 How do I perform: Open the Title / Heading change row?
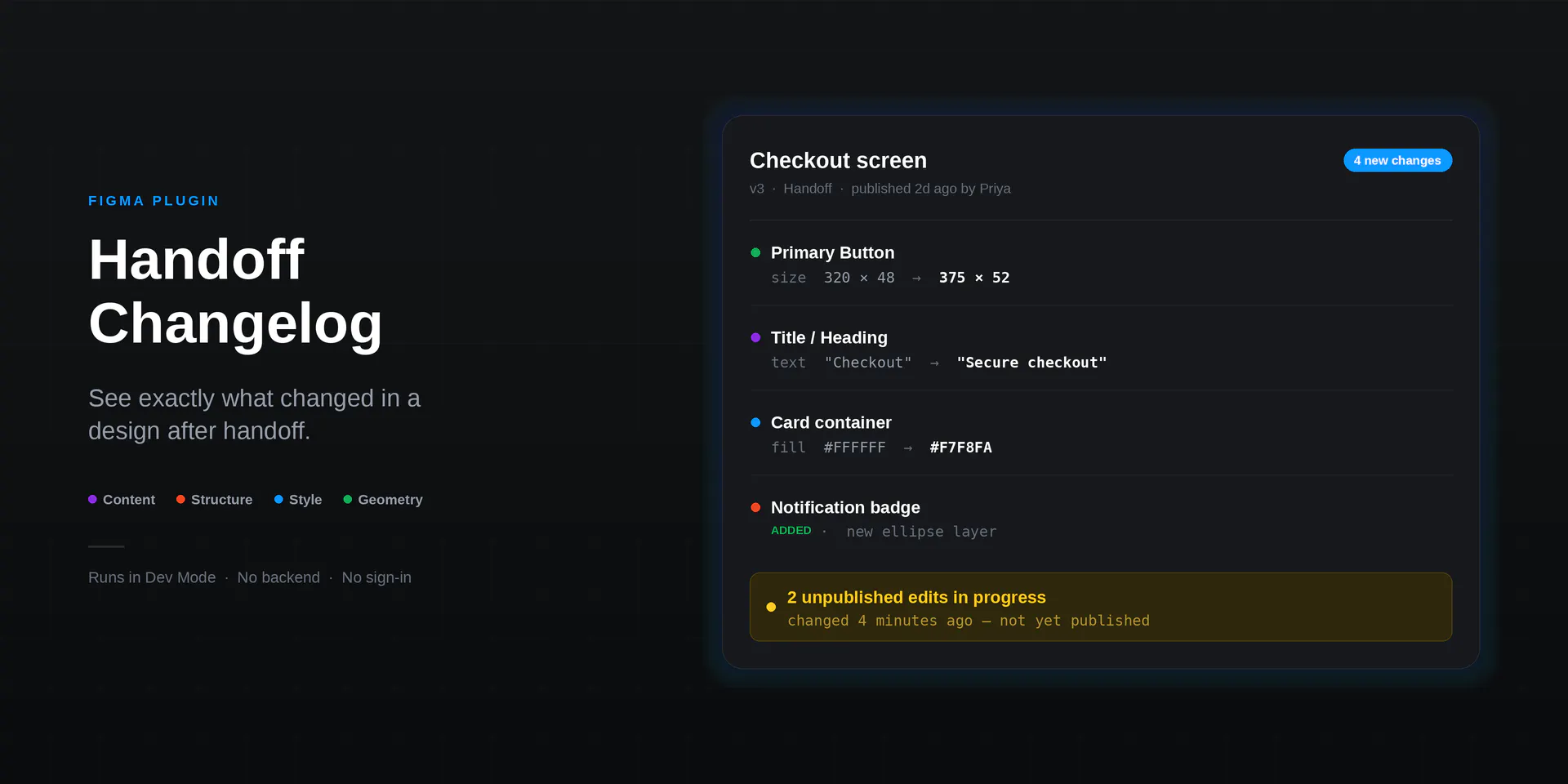[x=1101, y=350]
